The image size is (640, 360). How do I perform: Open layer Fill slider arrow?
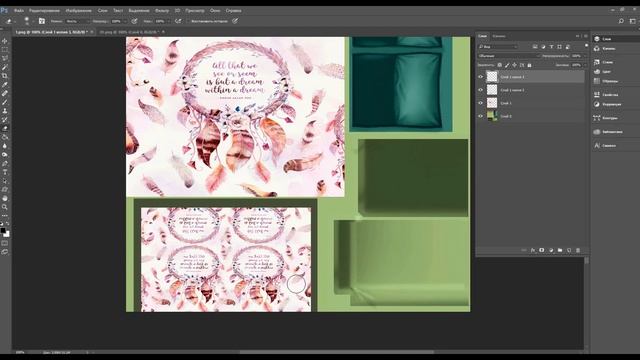[x=584, y=65]
